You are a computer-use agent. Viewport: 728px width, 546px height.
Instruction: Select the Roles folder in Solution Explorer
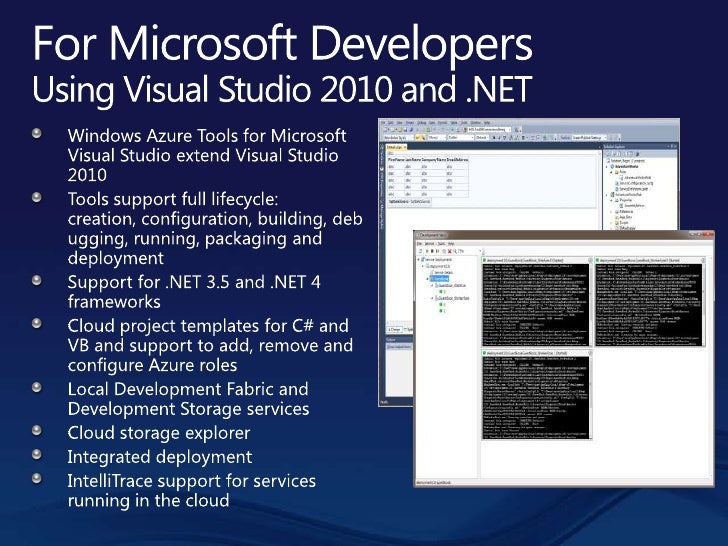pos(620,172)
